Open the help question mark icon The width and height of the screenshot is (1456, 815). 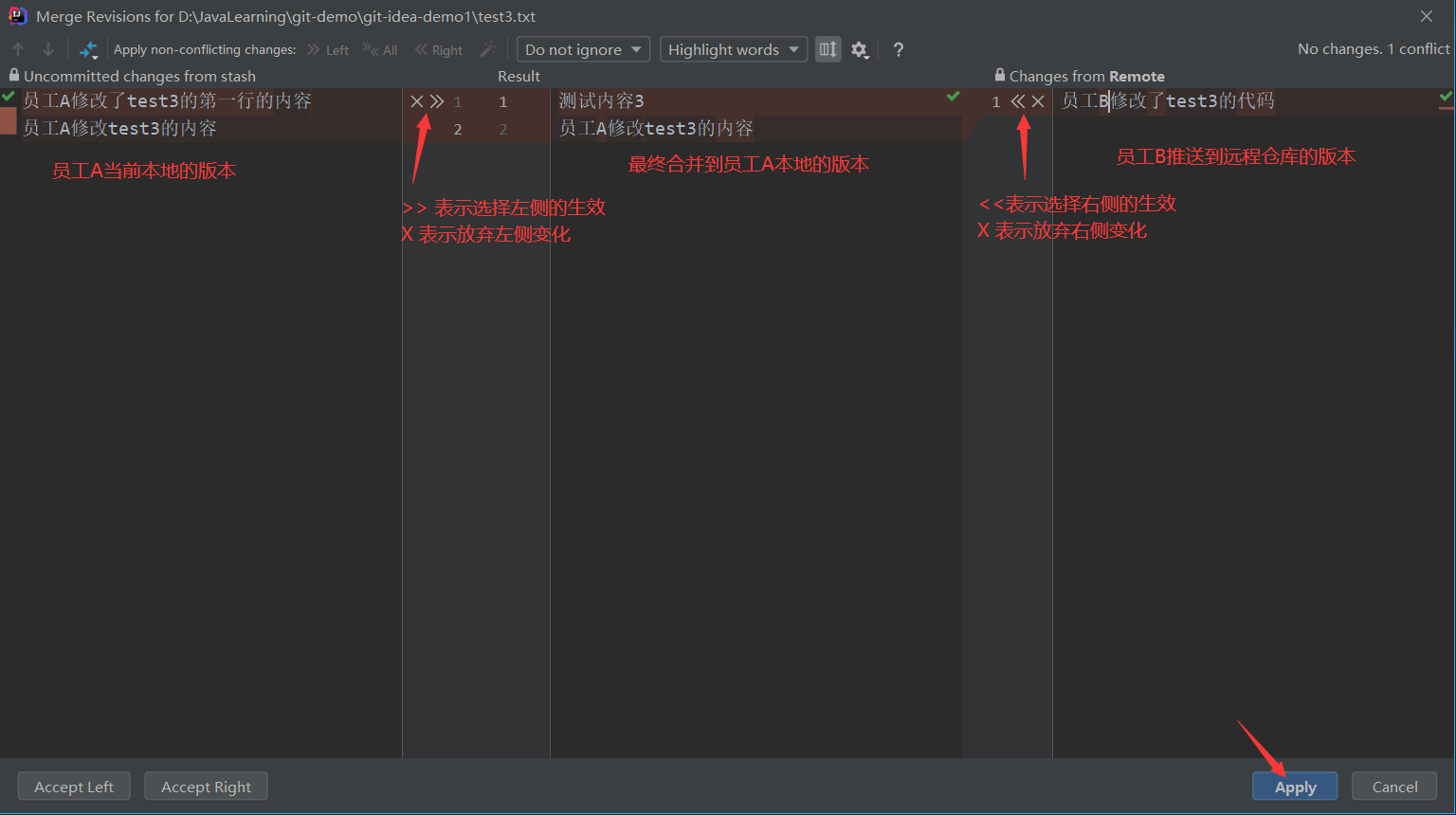899,49
